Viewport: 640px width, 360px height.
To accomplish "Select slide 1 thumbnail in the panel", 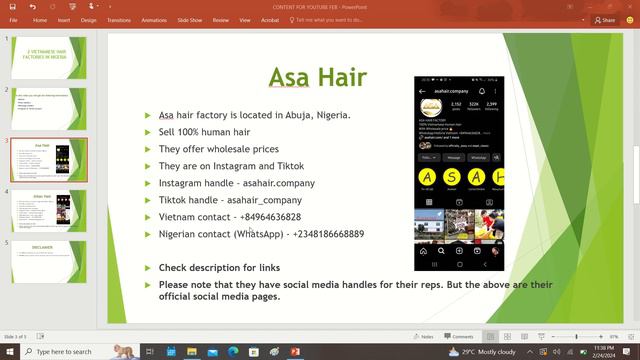I will [x=49, y=58].
